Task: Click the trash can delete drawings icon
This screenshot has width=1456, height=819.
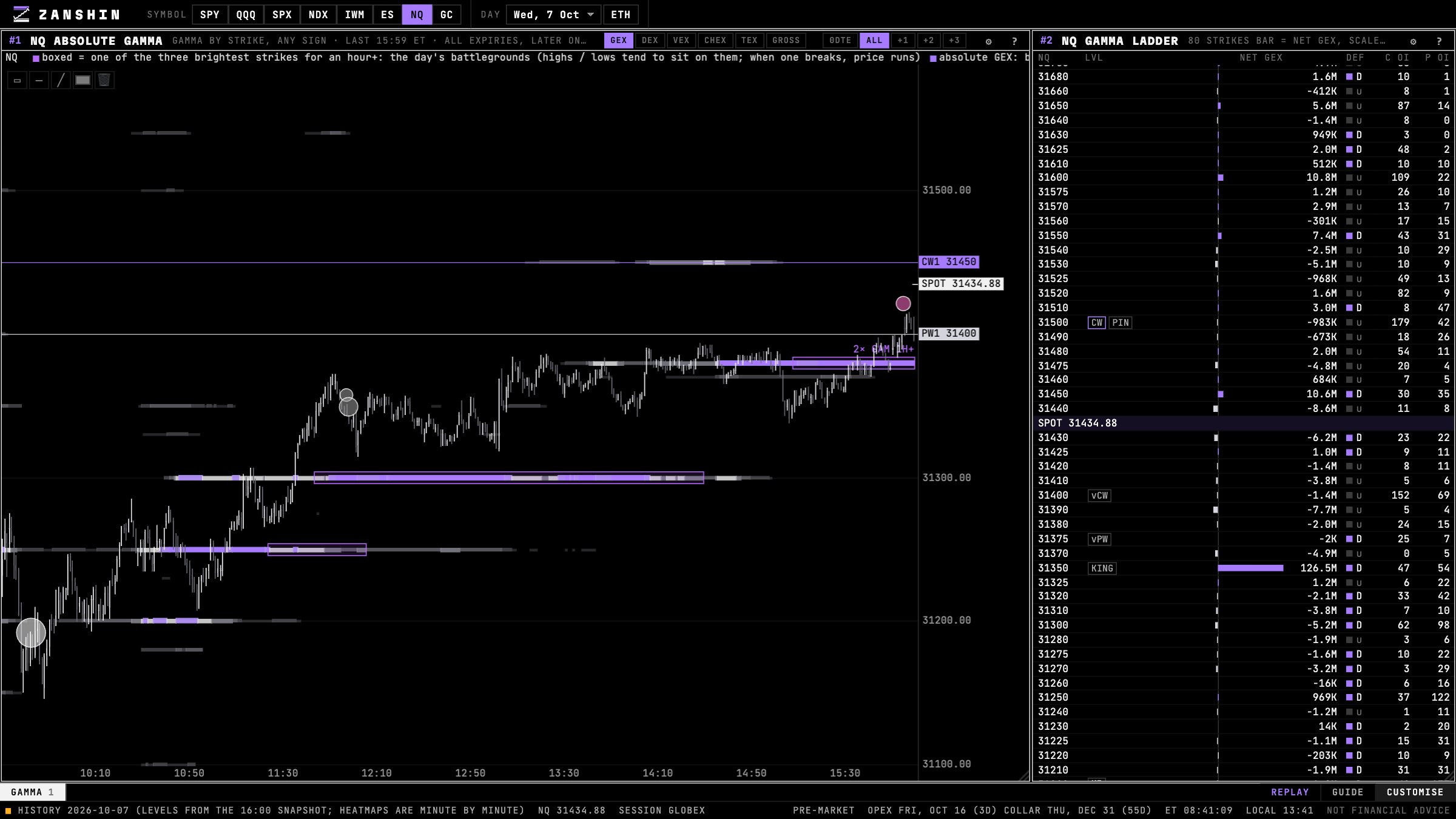Action: click(104, 80)
